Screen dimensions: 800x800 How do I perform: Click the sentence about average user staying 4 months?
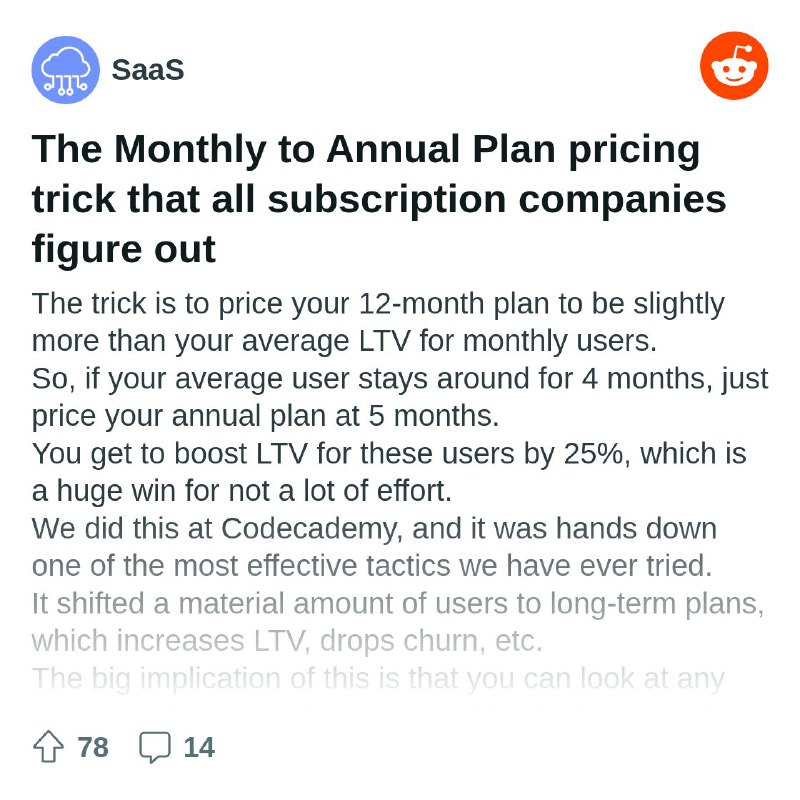click(400, 379)
